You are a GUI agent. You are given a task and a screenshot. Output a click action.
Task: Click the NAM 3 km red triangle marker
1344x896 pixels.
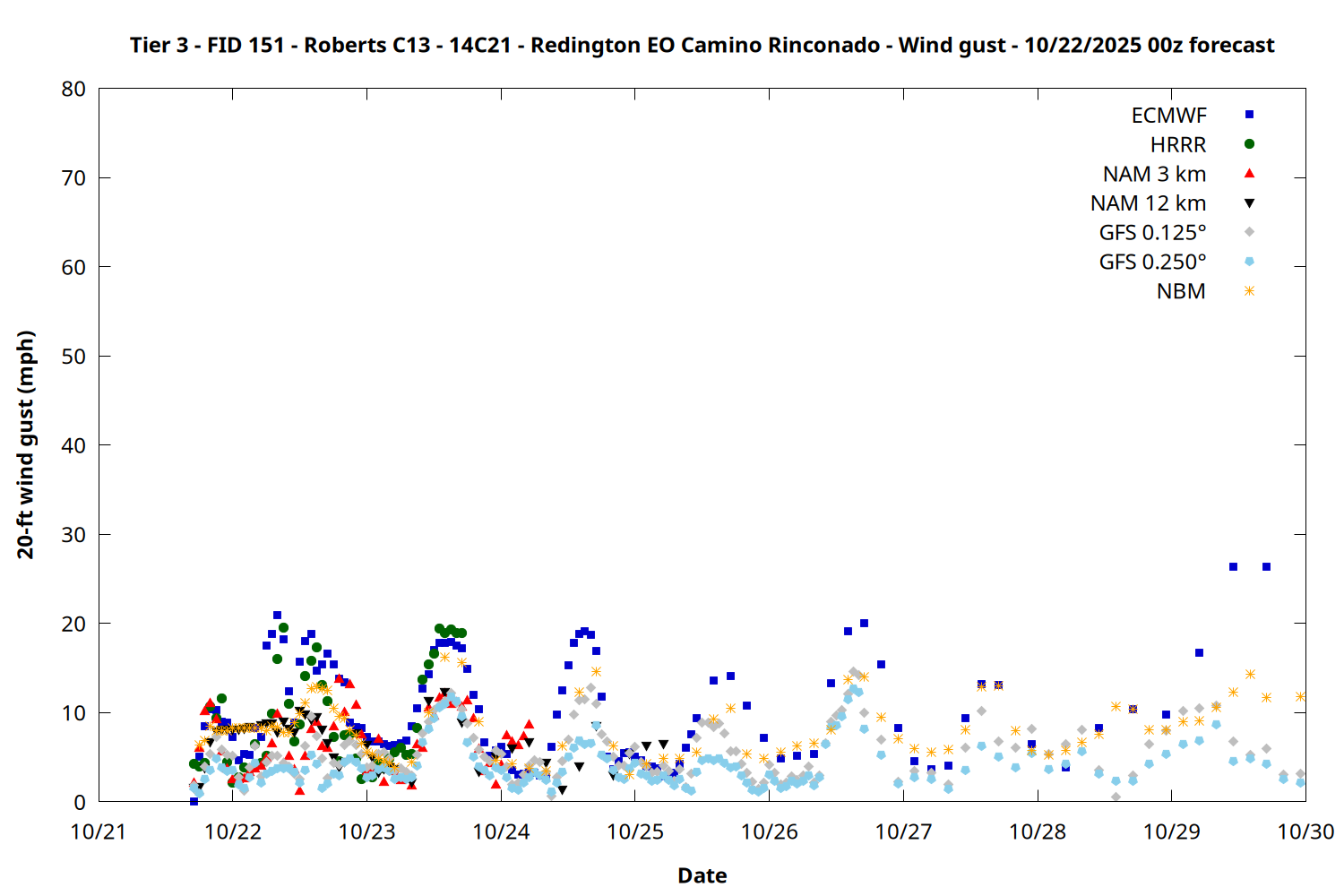(x=1249, y=174)
